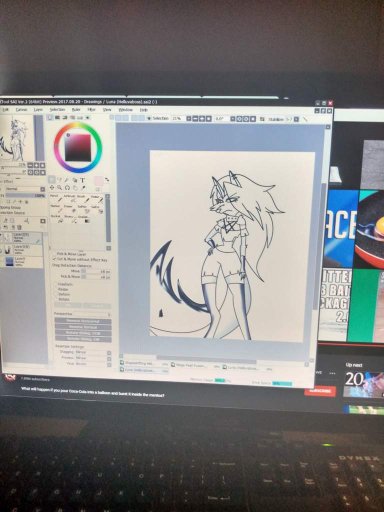The height and width of the screenshot is (512, 384).
Task: Click the Reverse Horizontal button
Action: pos(83,321)
